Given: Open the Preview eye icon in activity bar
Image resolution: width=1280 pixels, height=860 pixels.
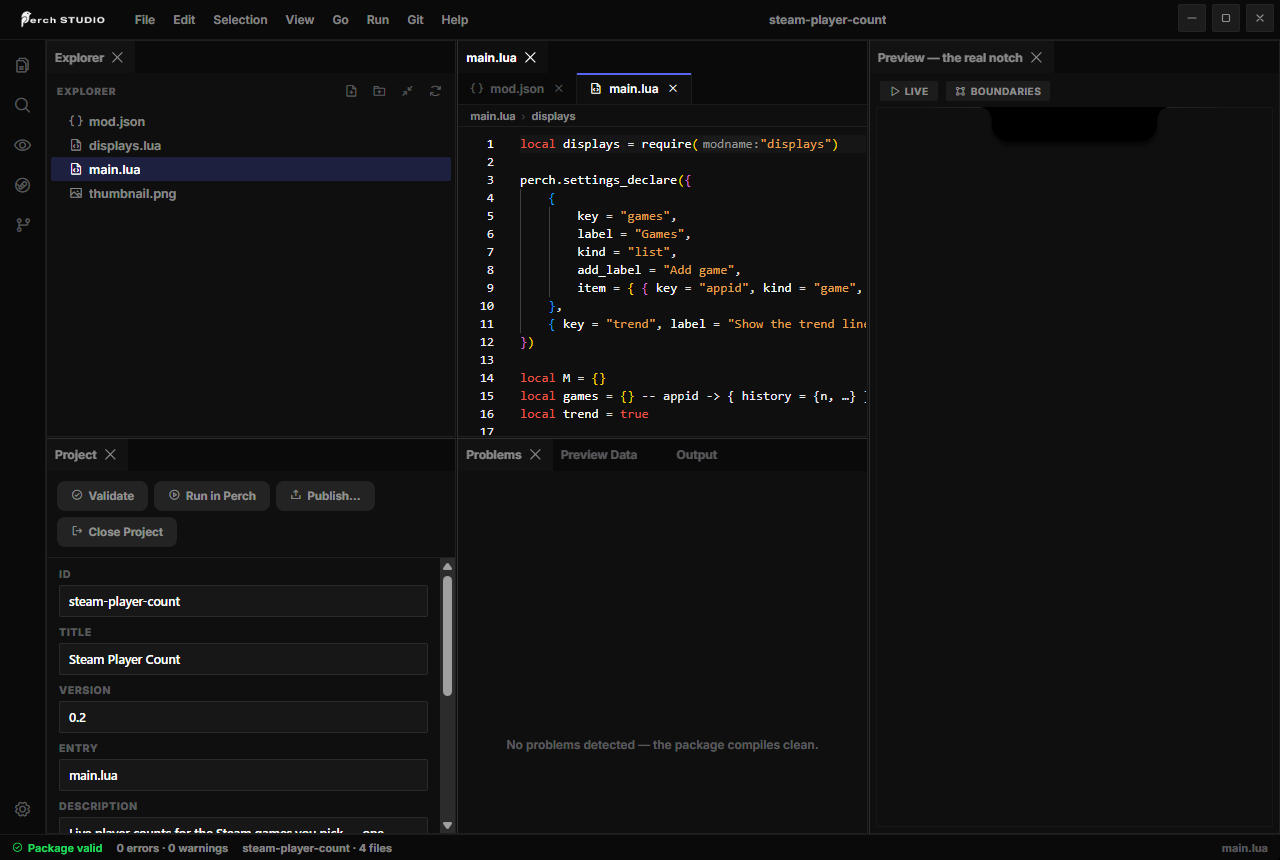Looking at the screenshot, I should (22, 145).
